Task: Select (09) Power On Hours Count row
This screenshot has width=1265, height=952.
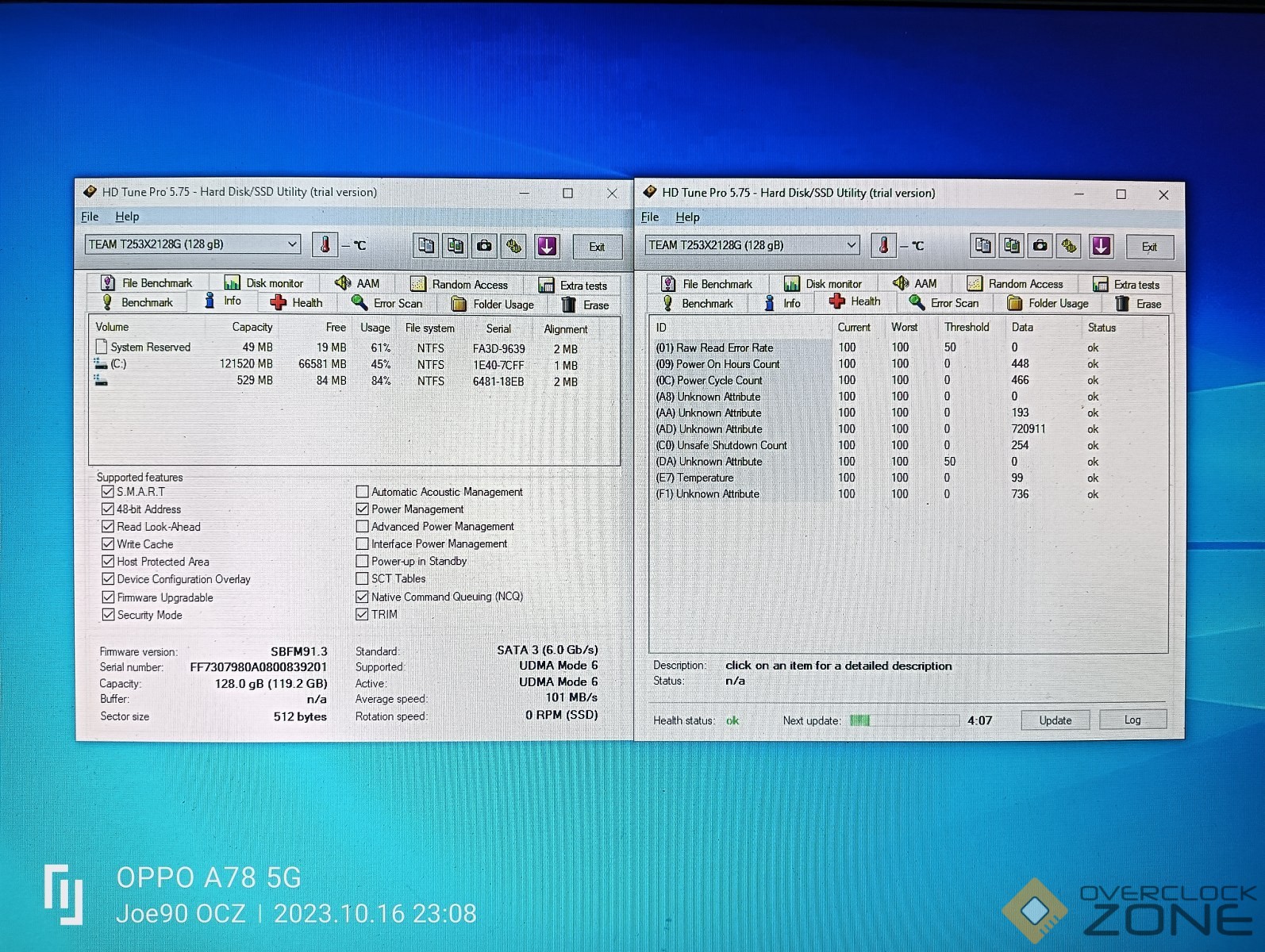Action: pyautogui.click(x=908, y=364)
